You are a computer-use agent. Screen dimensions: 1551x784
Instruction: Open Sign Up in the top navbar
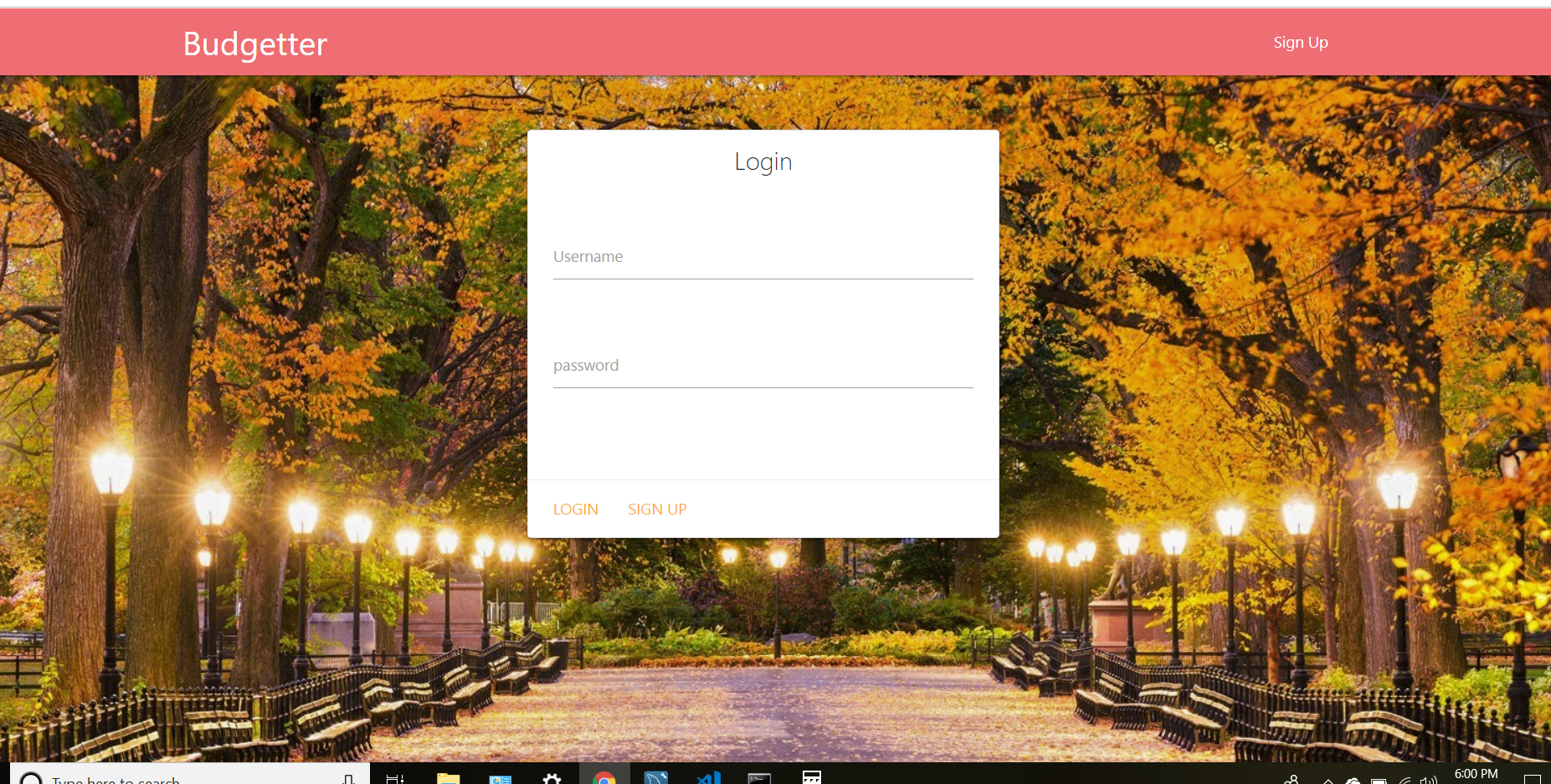(x=1301, y=43)
